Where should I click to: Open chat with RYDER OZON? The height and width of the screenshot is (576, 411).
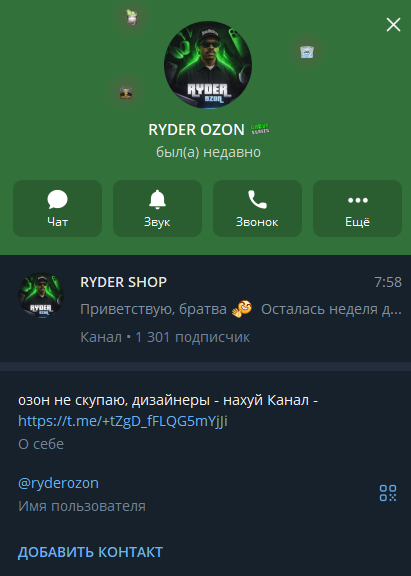57,208
